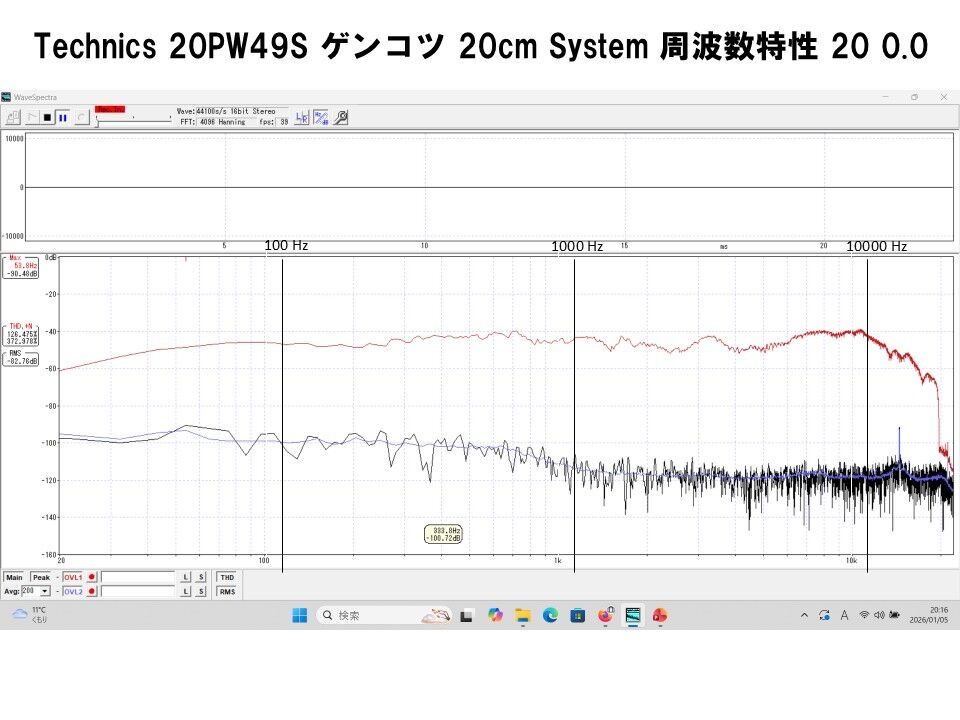Click the playback position slider
960x720 pixels.
tap(133, 119)
